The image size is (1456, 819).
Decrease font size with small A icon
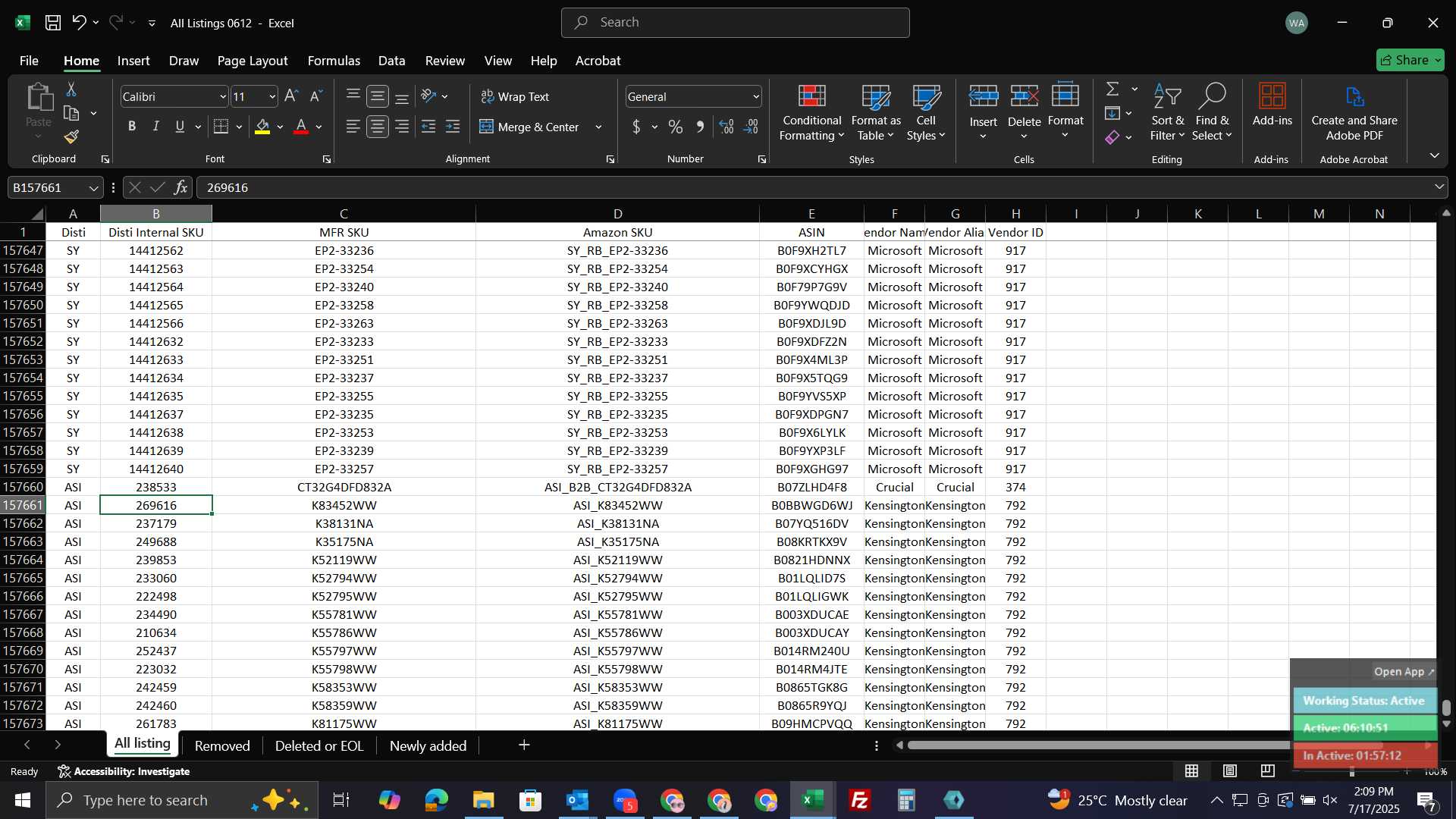[316, 96]
